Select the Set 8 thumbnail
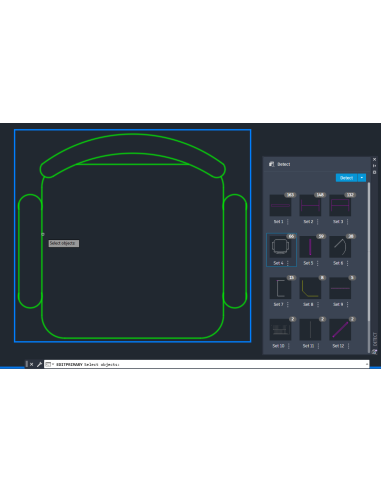 click(310, 288)
